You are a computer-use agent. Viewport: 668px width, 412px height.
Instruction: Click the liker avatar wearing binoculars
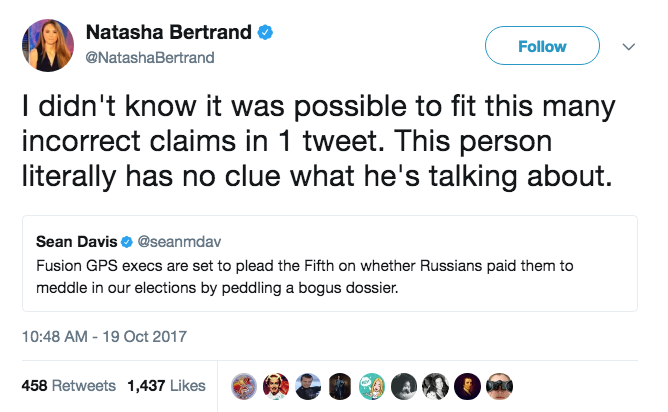coord(499,386)
